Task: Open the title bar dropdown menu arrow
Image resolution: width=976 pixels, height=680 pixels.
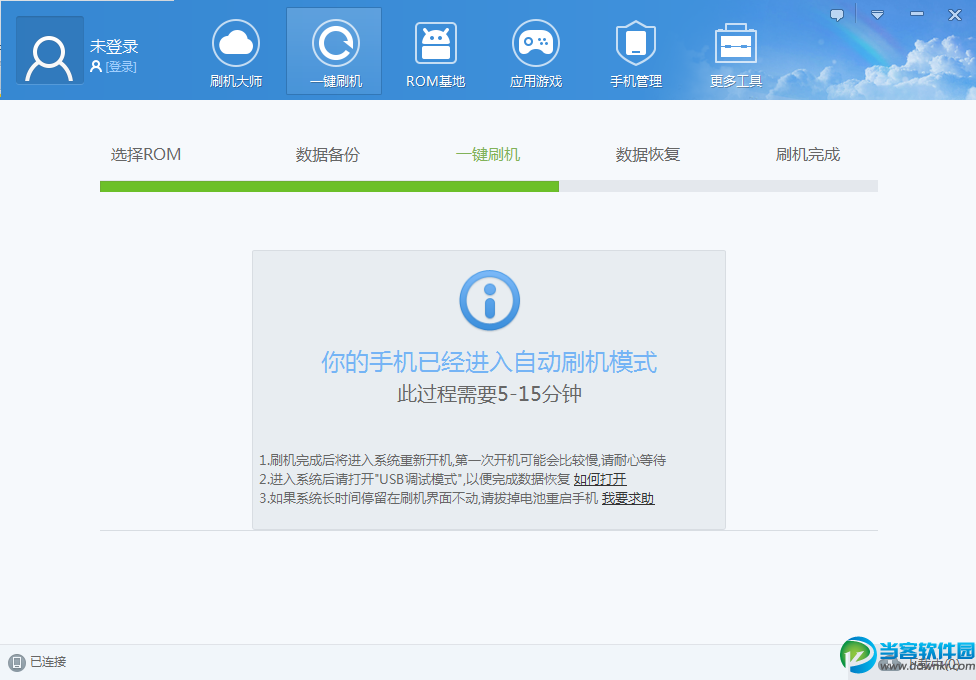Action: [x=877, y=15]
